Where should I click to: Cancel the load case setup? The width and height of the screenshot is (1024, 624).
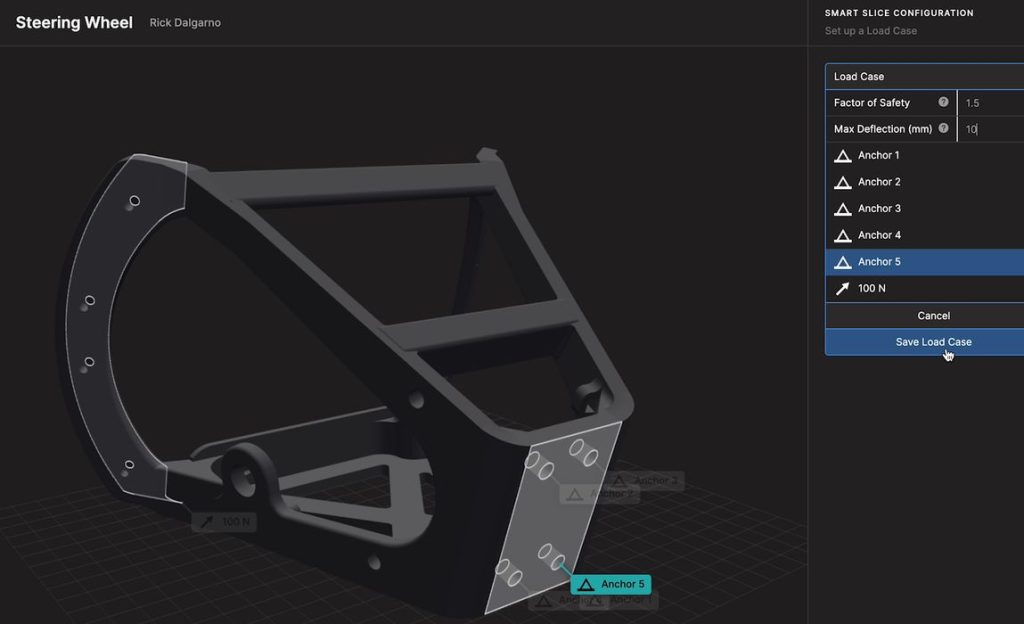point(932,315)
